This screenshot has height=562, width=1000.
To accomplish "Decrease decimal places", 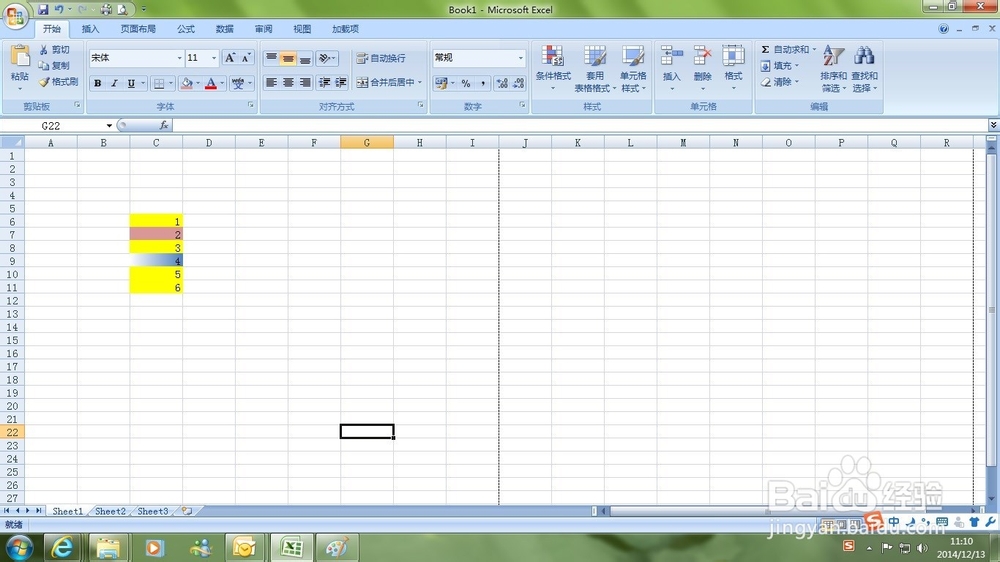I will [x=518, y=84].
